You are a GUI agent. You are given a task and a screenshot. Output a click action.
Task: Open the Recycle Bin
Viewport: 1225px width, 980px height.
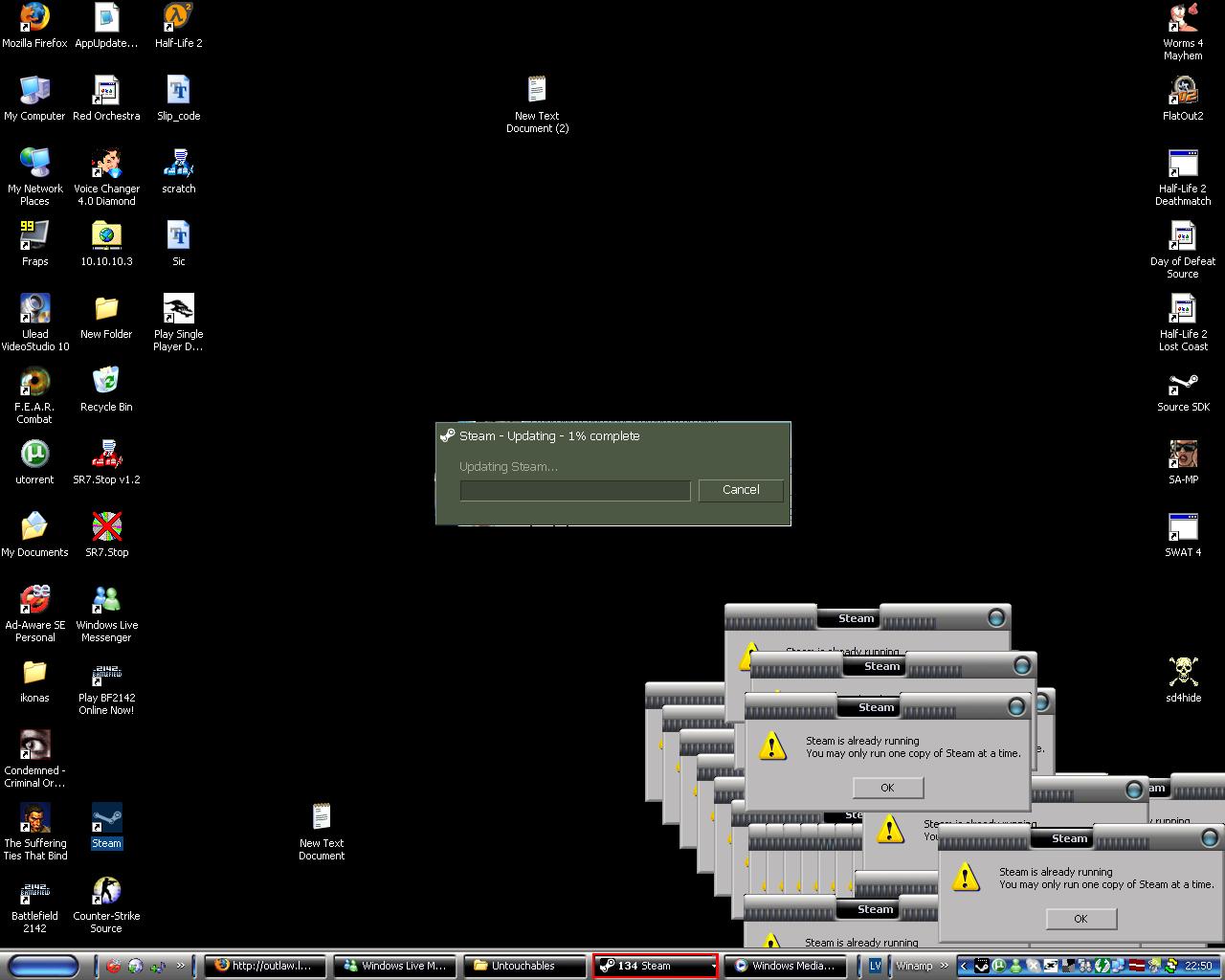[x=106, y=382]
